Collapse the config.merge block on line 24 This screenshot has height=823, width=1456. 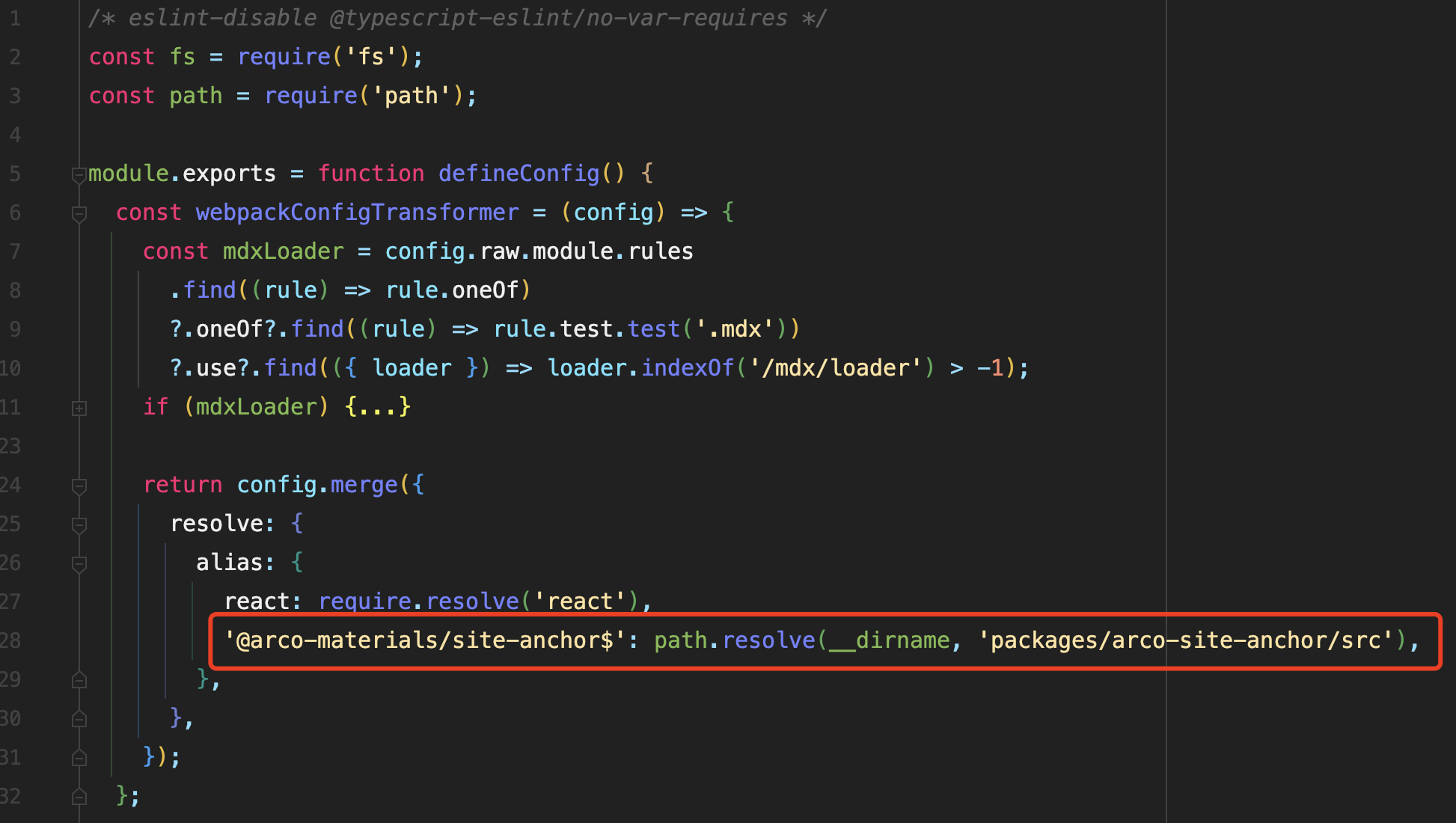point(79,486)
